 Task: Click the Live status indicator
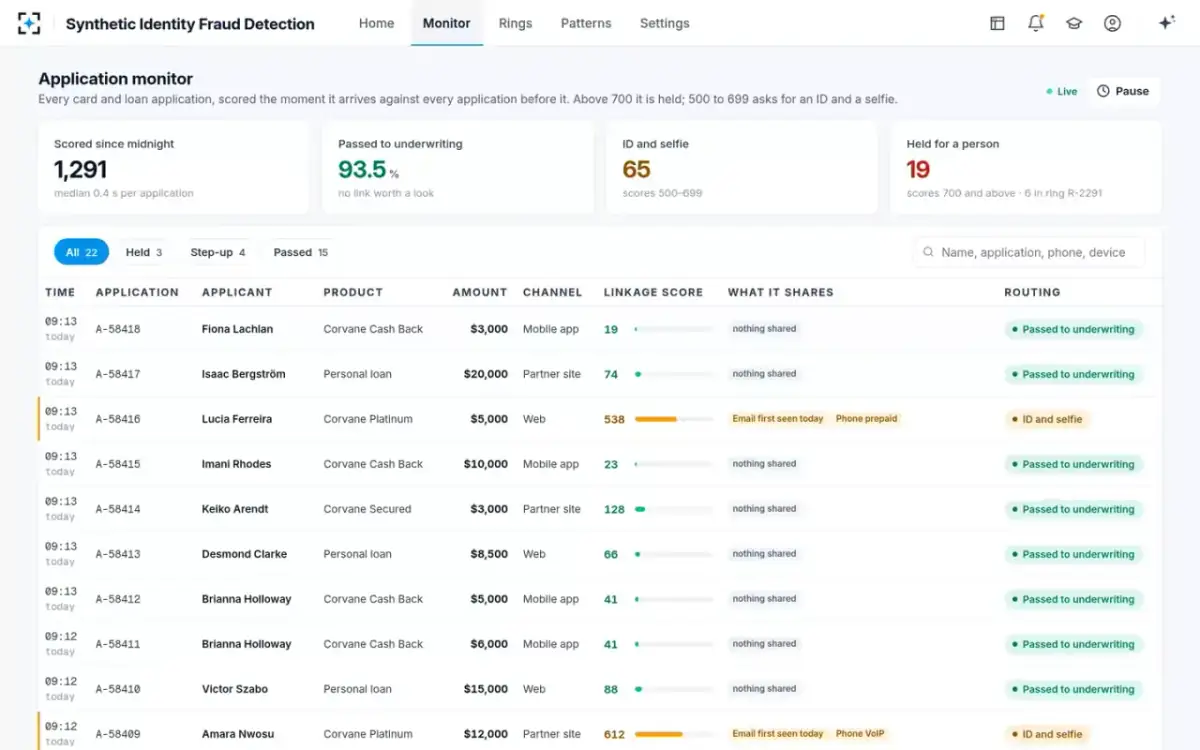1062,91
